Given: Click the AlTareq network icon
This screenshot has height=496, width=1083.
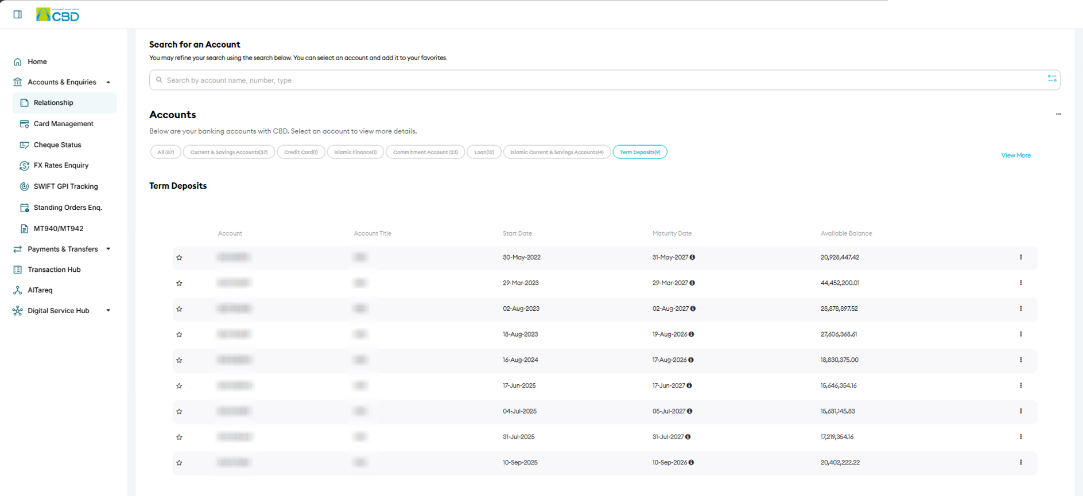Looking at the screenshot, I should click(x=18, y=290).
